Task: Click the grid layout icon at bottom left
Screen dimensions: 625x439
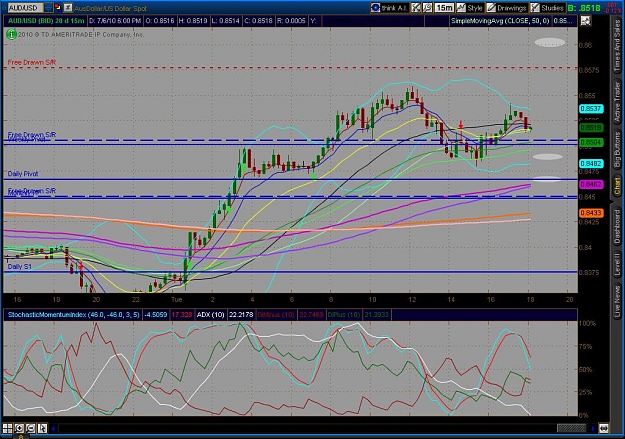Action: click(8, 429)
